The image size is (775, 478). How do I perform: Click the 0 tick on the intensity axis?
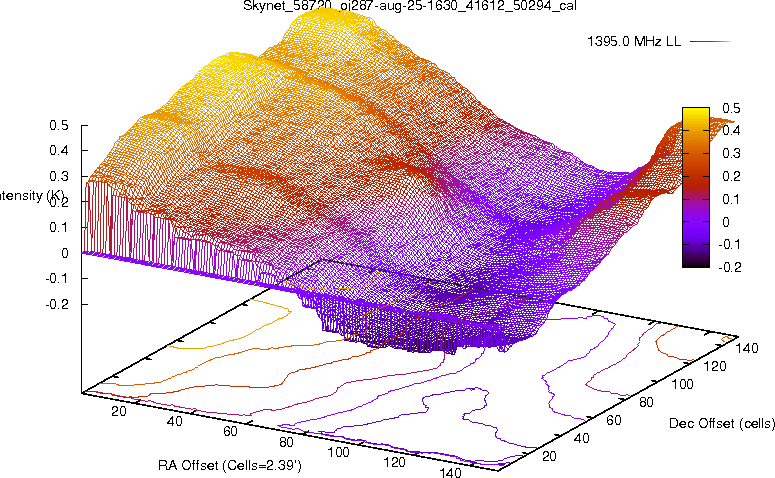tap(65, 253)
